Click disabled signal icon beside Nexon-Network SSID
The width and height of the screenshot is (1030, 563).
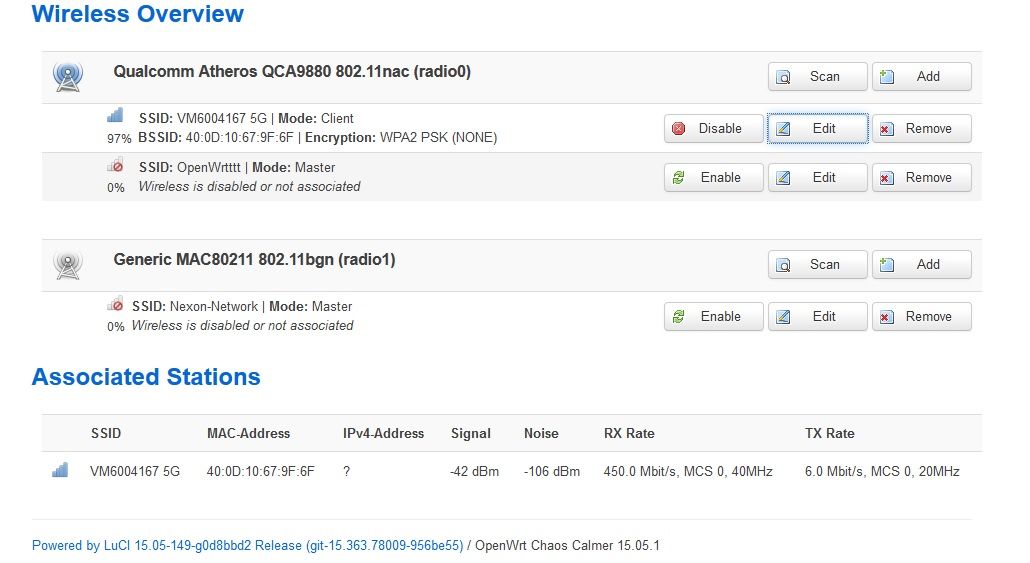115,305
